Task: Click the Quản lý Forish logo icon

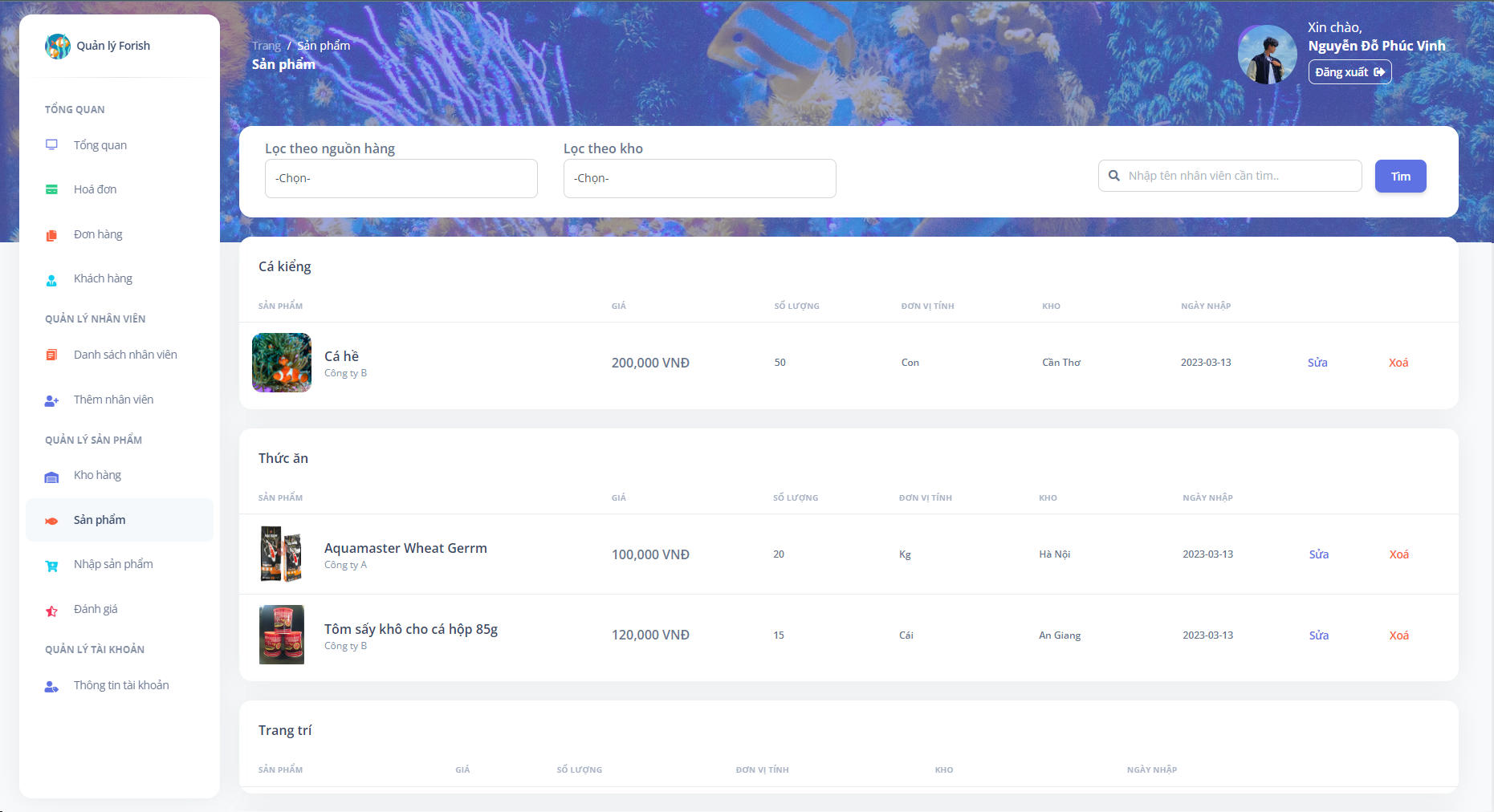Action: pyautogui.click(x=58, y=46)
